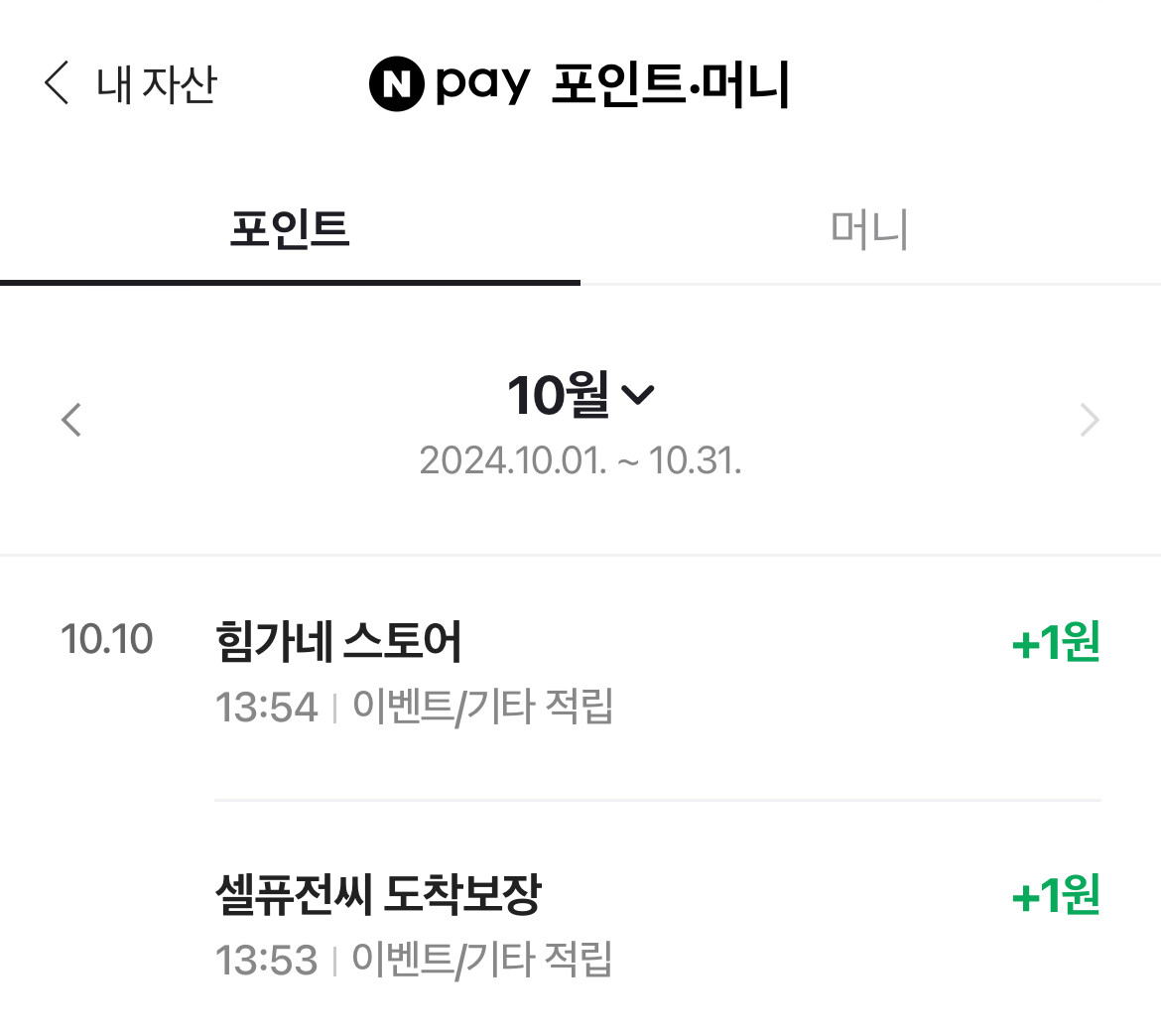Tap the 내 자산 back link
The height and width of the screenshot is (1036, 1161).
[156, 84]
